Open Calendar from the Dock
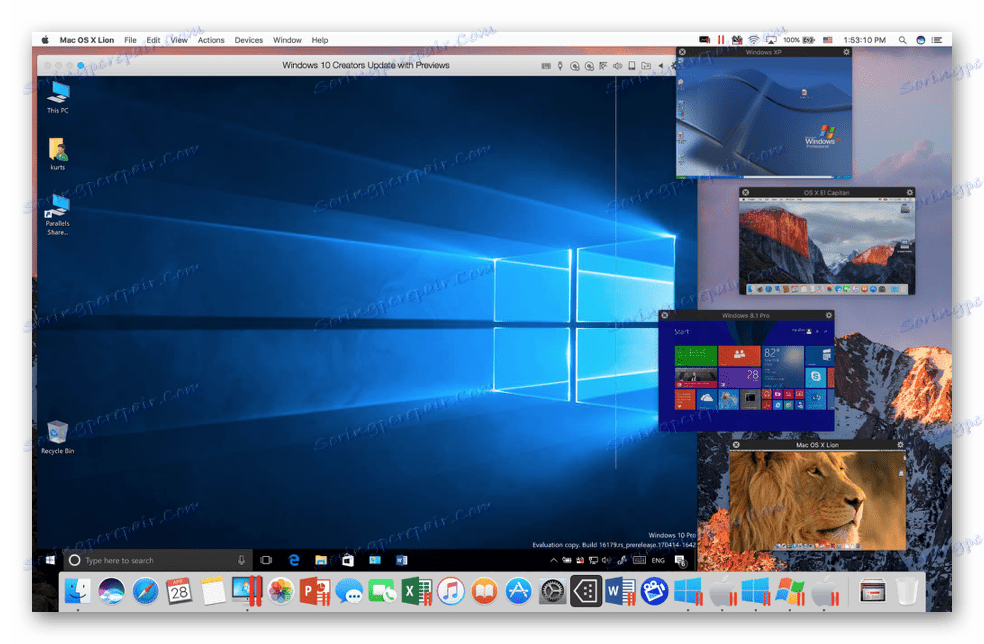This screenshot has height=644, width=984. pos(179,591)
